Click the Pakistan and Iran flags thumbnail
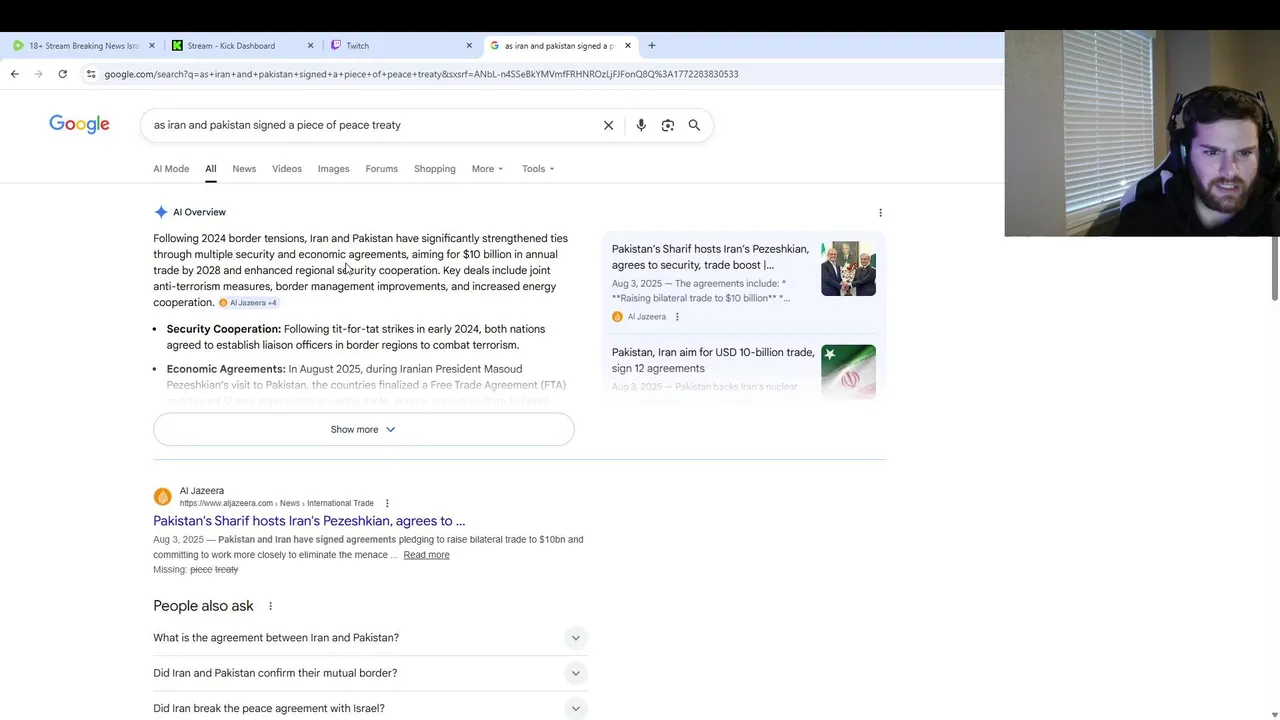Screen dimensions: 1280x720 pos(848,372)
